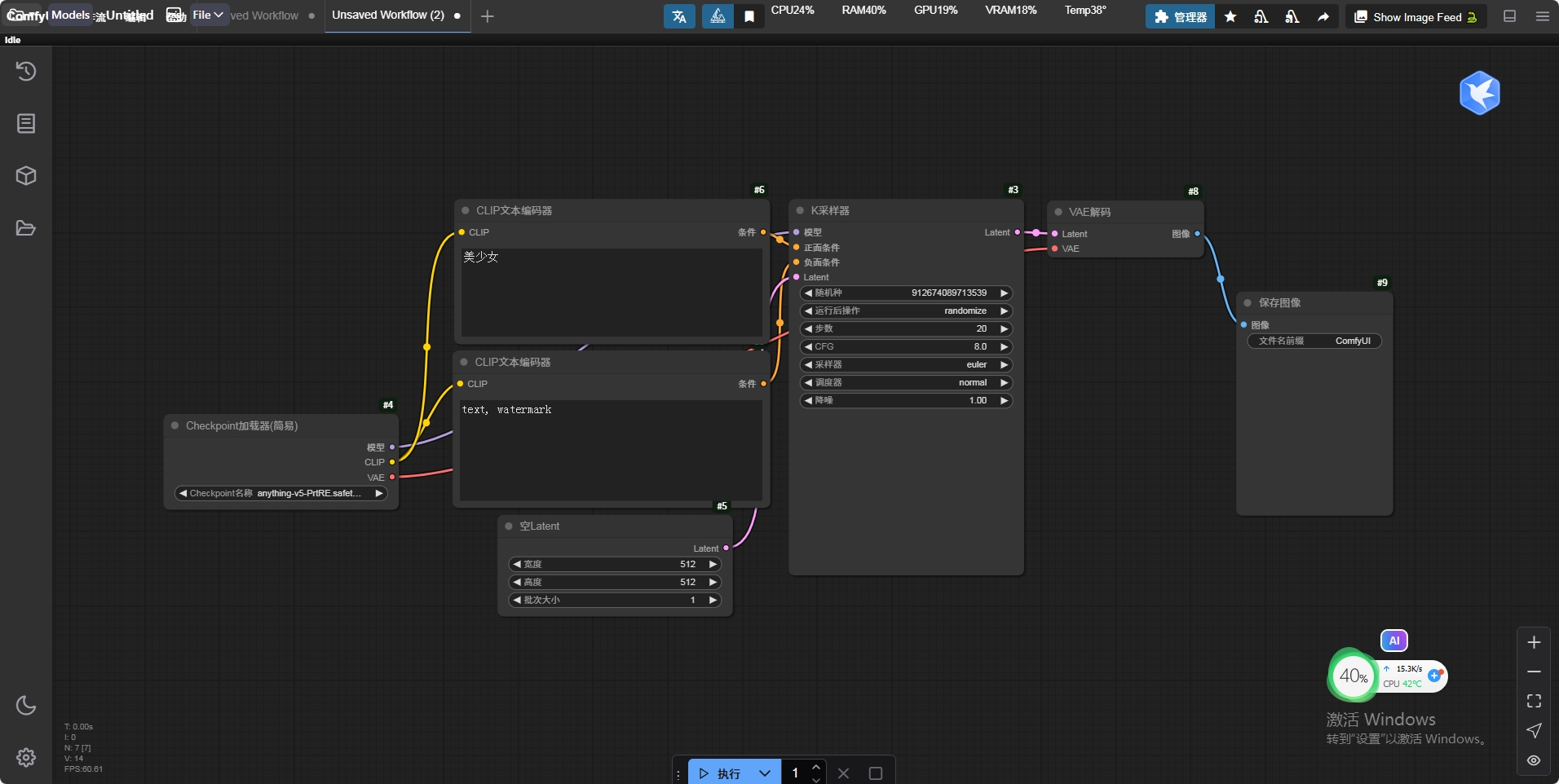Increase batch count with up arrow
This screenshot has width=1559, height=784.
point(816,767)
